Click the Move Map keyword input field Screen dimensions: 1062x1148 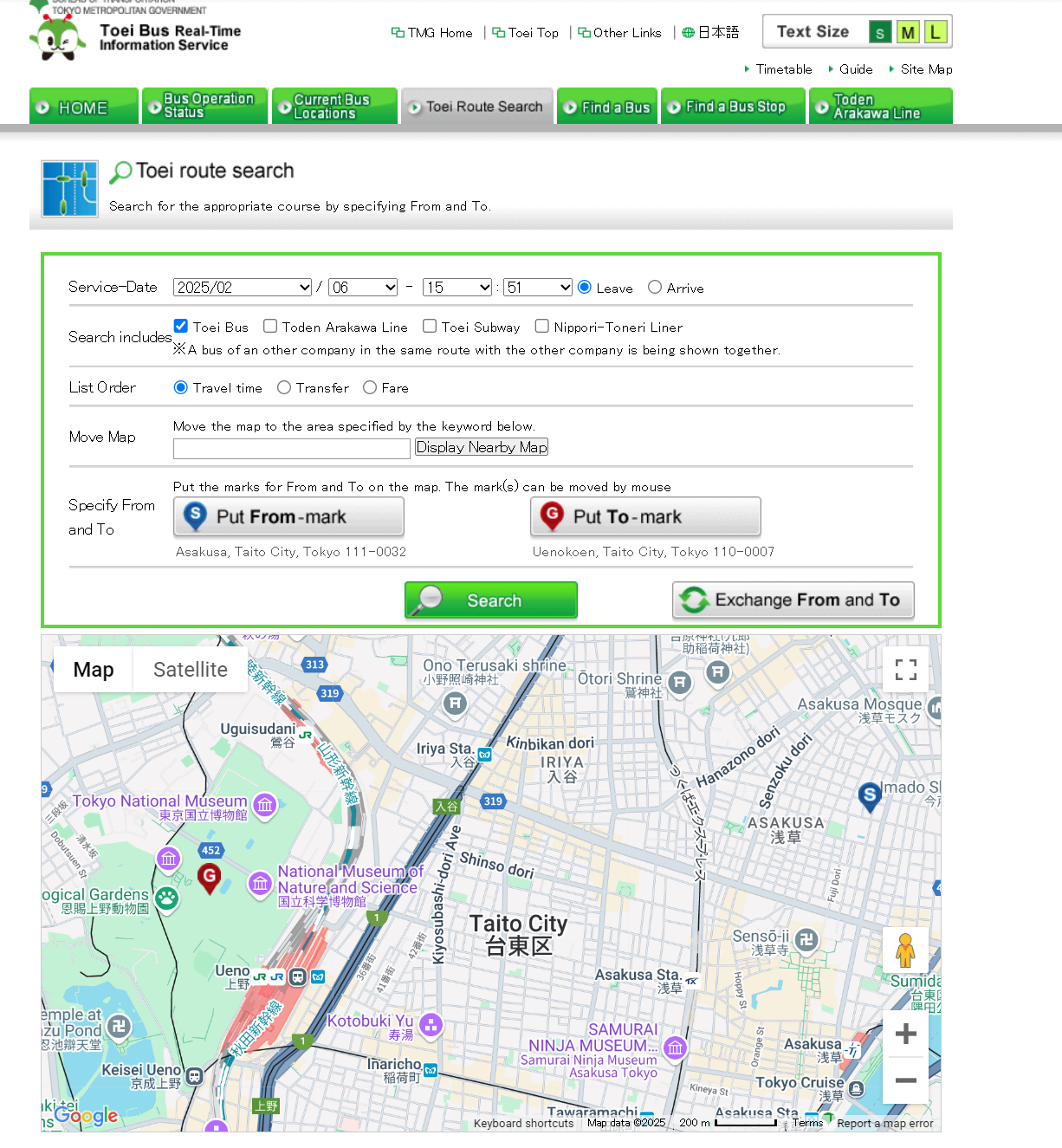[x=292, y=449]
